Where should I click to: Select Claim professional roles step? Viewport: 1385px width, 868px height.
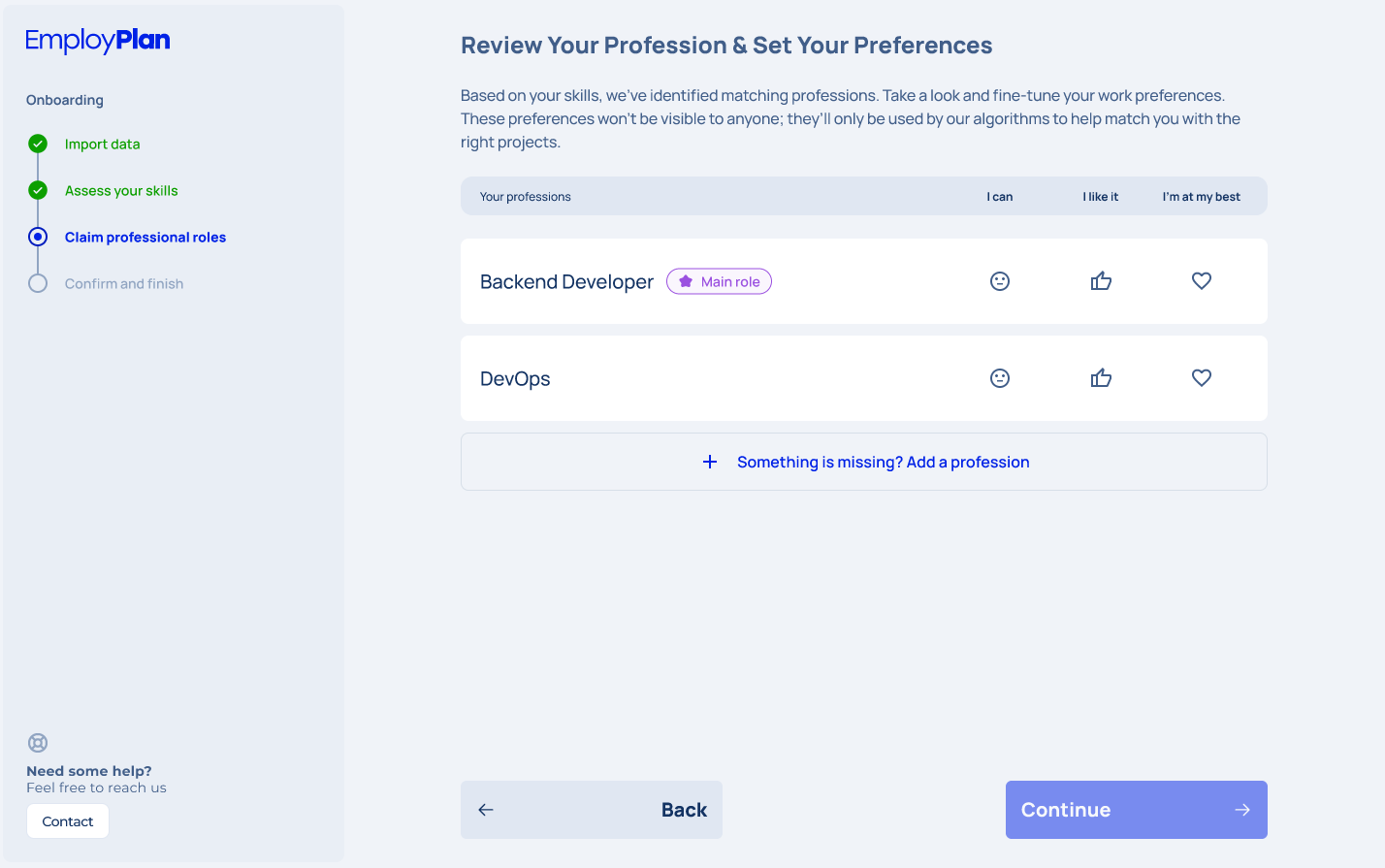(145, 237)
